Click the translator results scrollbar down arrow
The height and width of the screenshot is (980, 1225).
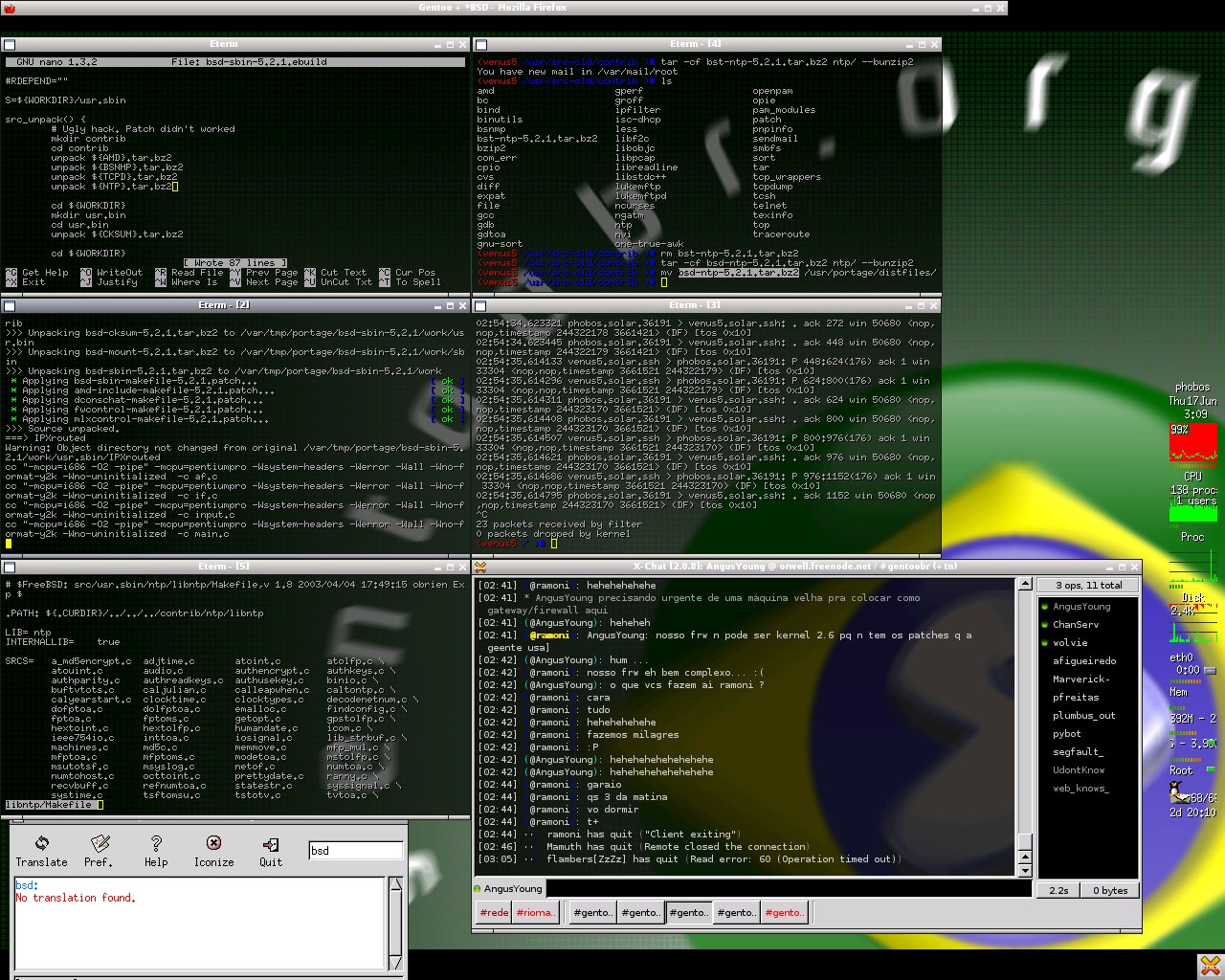click(x=396, y=962)
